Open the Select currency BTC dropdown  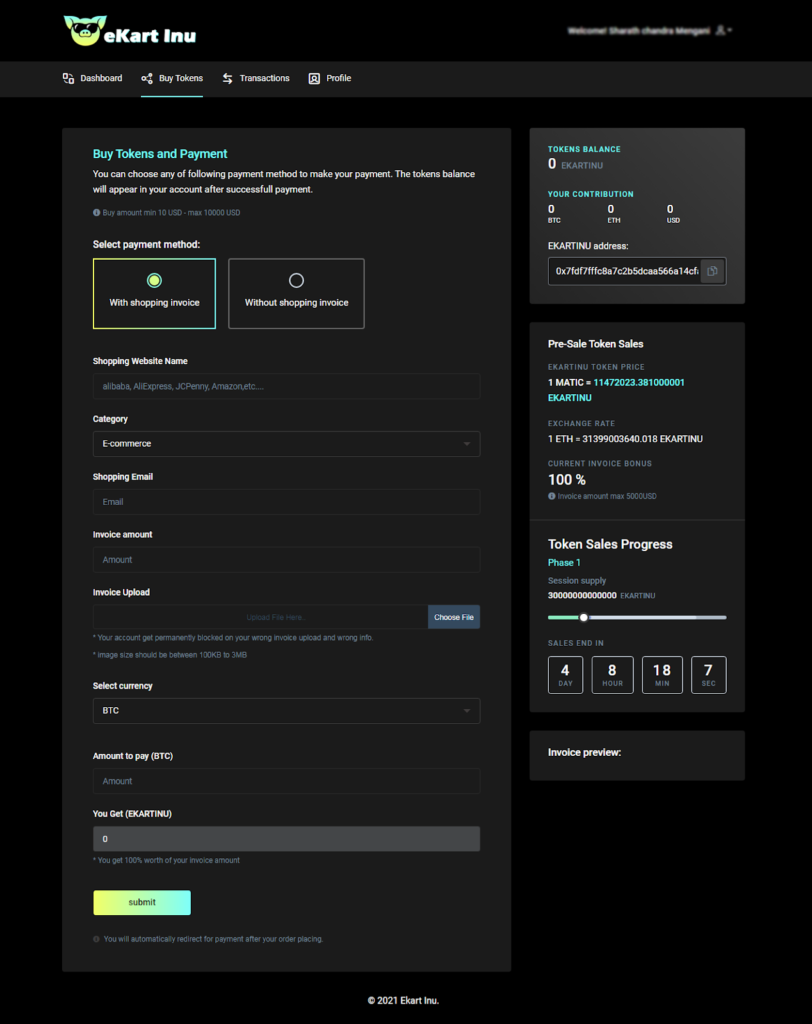click(286, 711)
